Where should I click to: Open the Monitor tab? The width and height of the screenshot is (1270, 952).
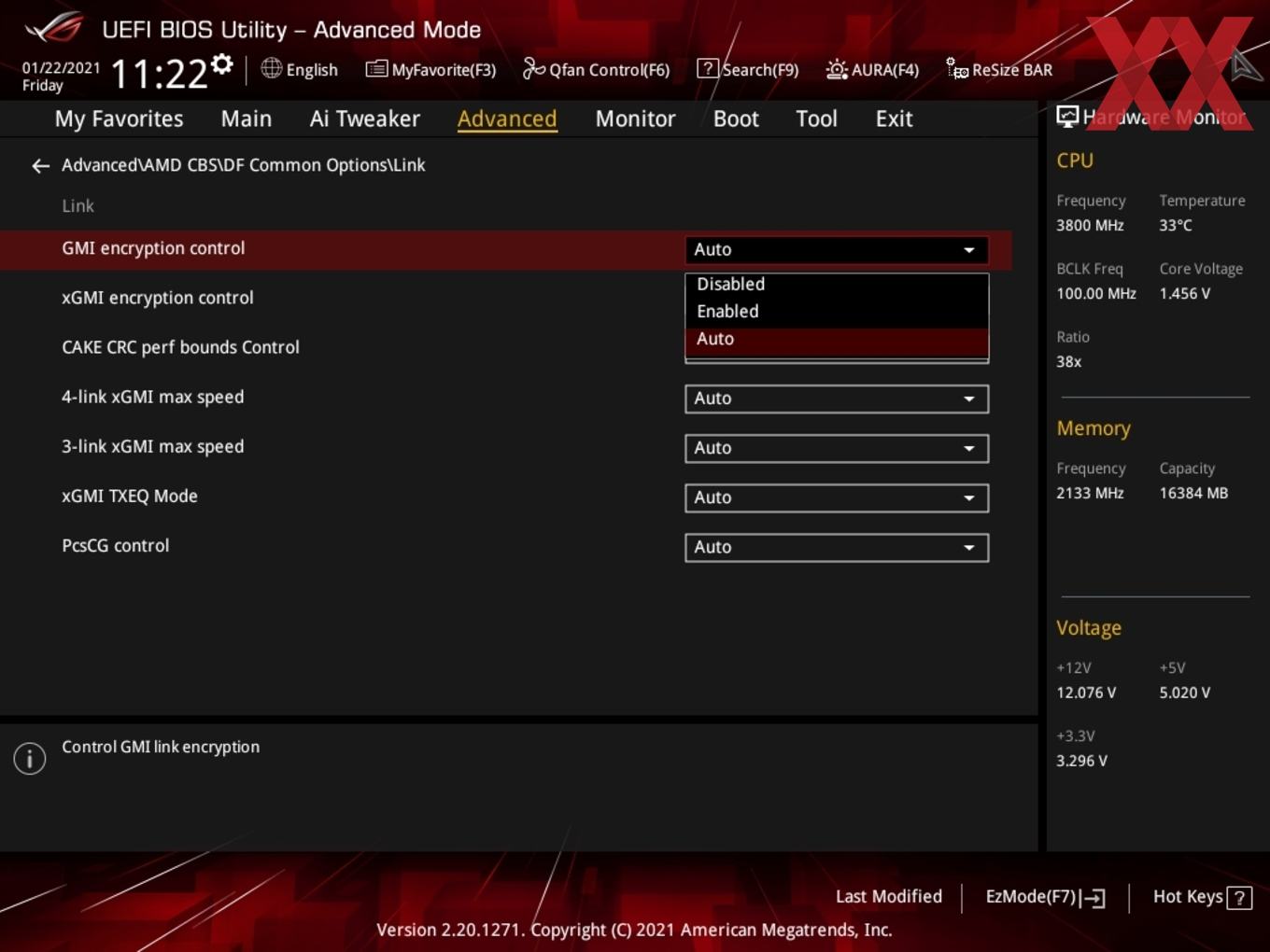[x=635, y=119]
